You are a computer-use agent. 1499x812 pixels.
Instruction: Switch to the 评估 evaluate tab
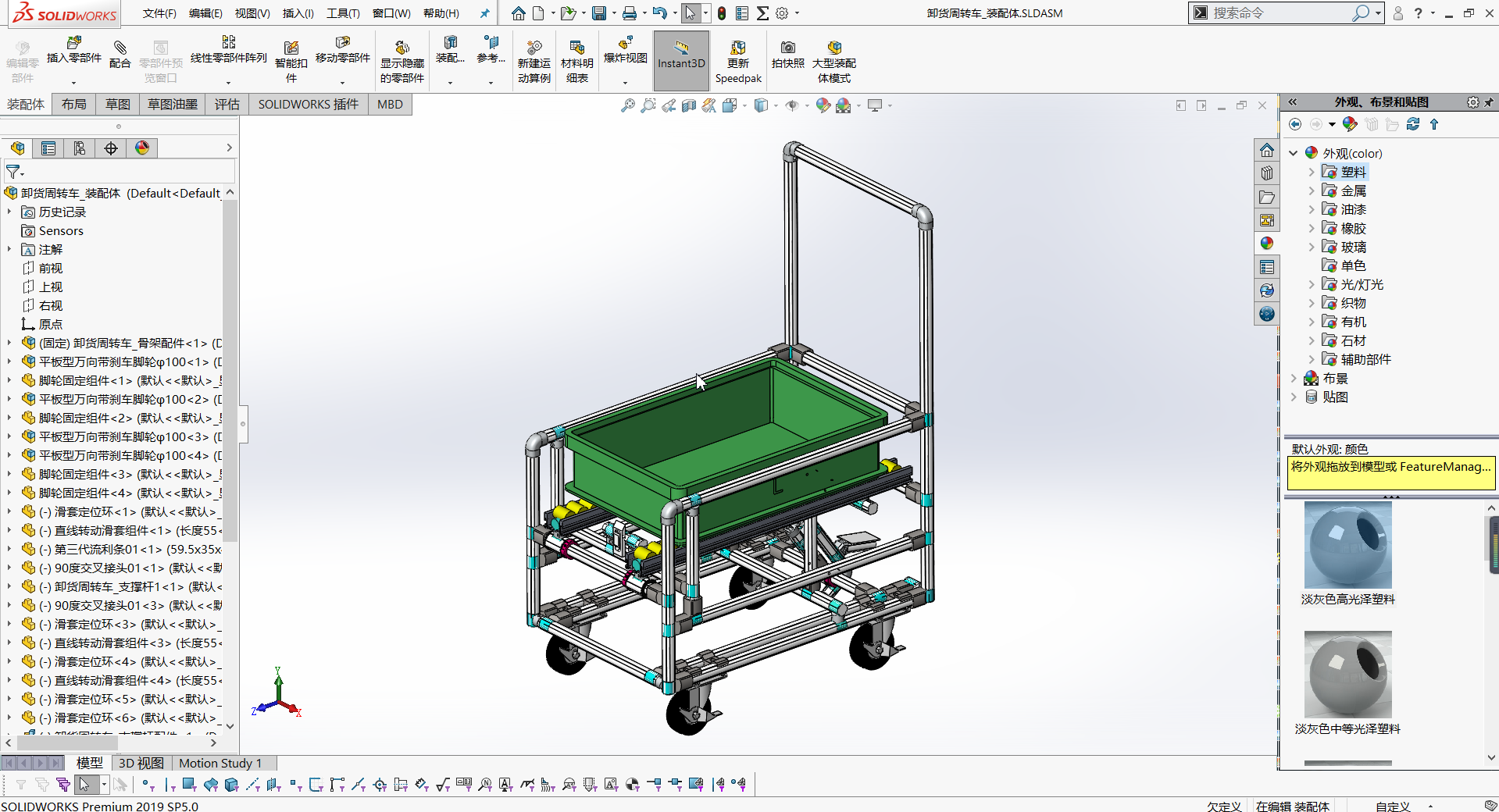227,104
